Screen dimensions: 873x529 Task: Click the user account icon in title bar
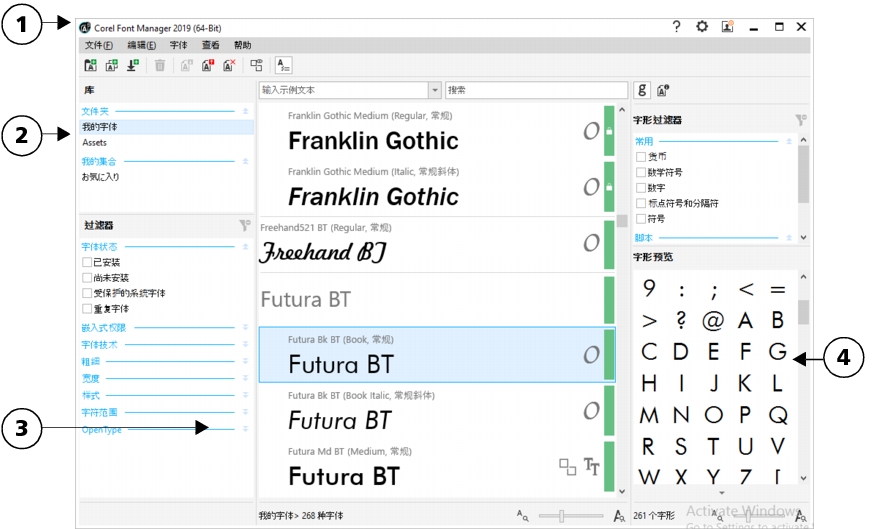pyautogui.click(x=727, y=27)
